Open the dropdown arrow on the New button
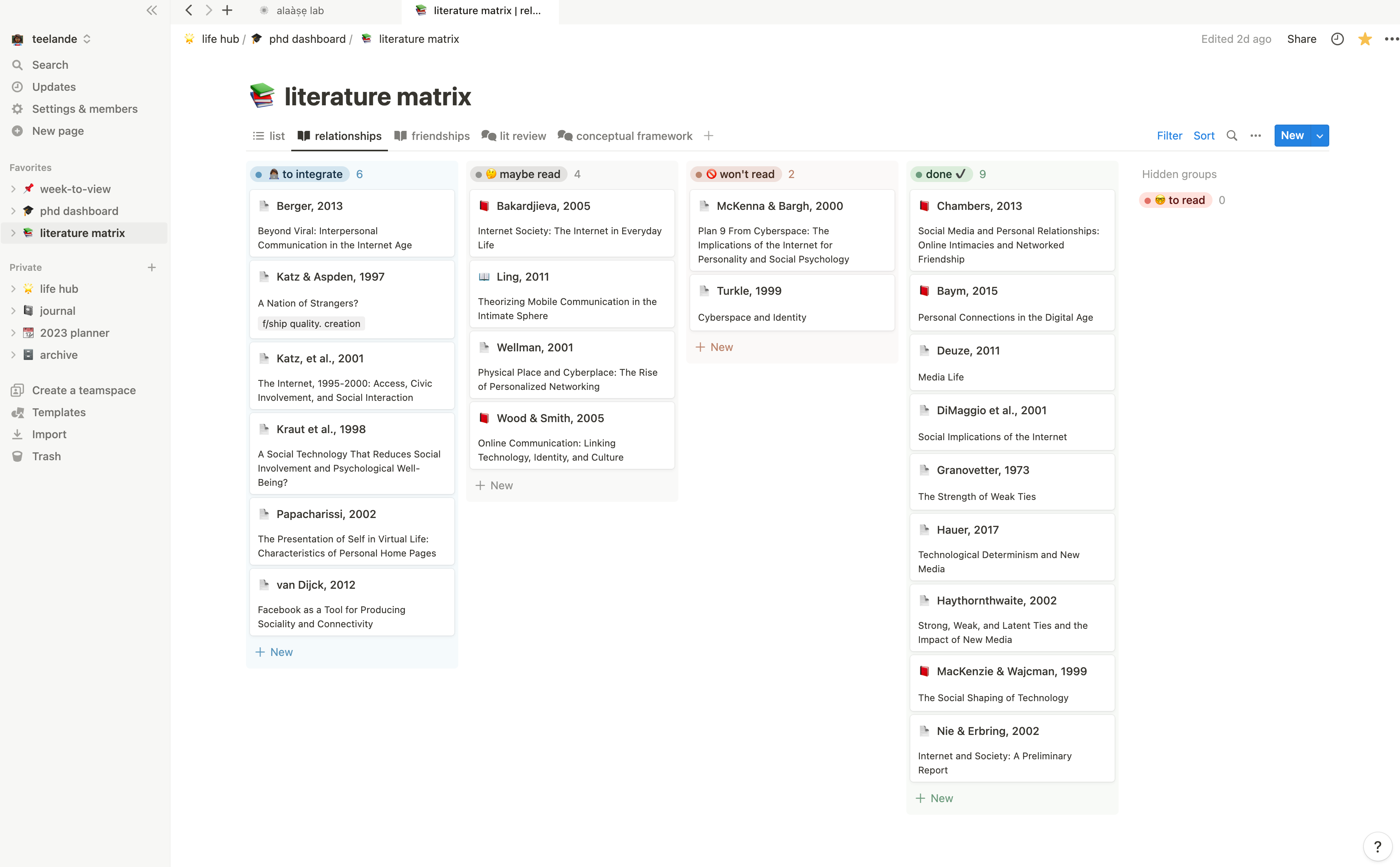Viewport: 1400px width, 867px height. [x=1320, y=136]
